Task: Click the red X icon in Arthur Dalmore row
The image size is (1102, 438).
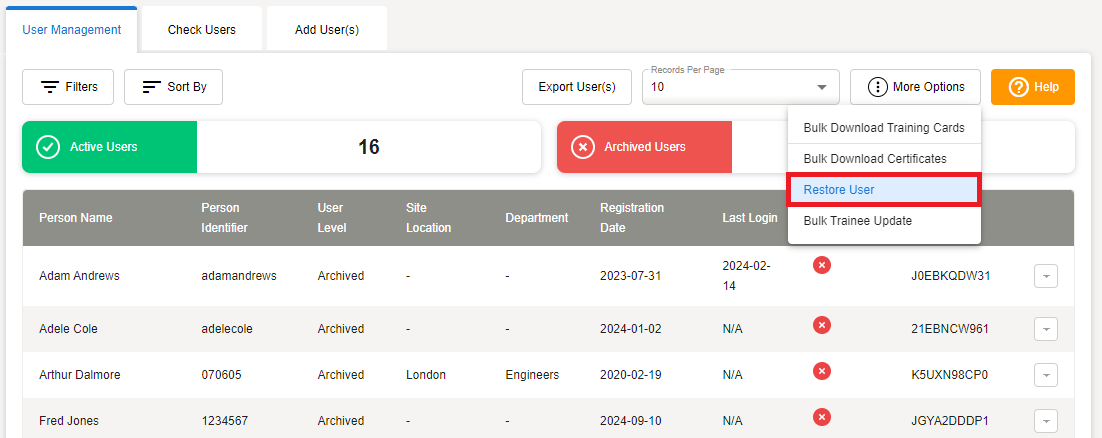Action: point(822,371)
